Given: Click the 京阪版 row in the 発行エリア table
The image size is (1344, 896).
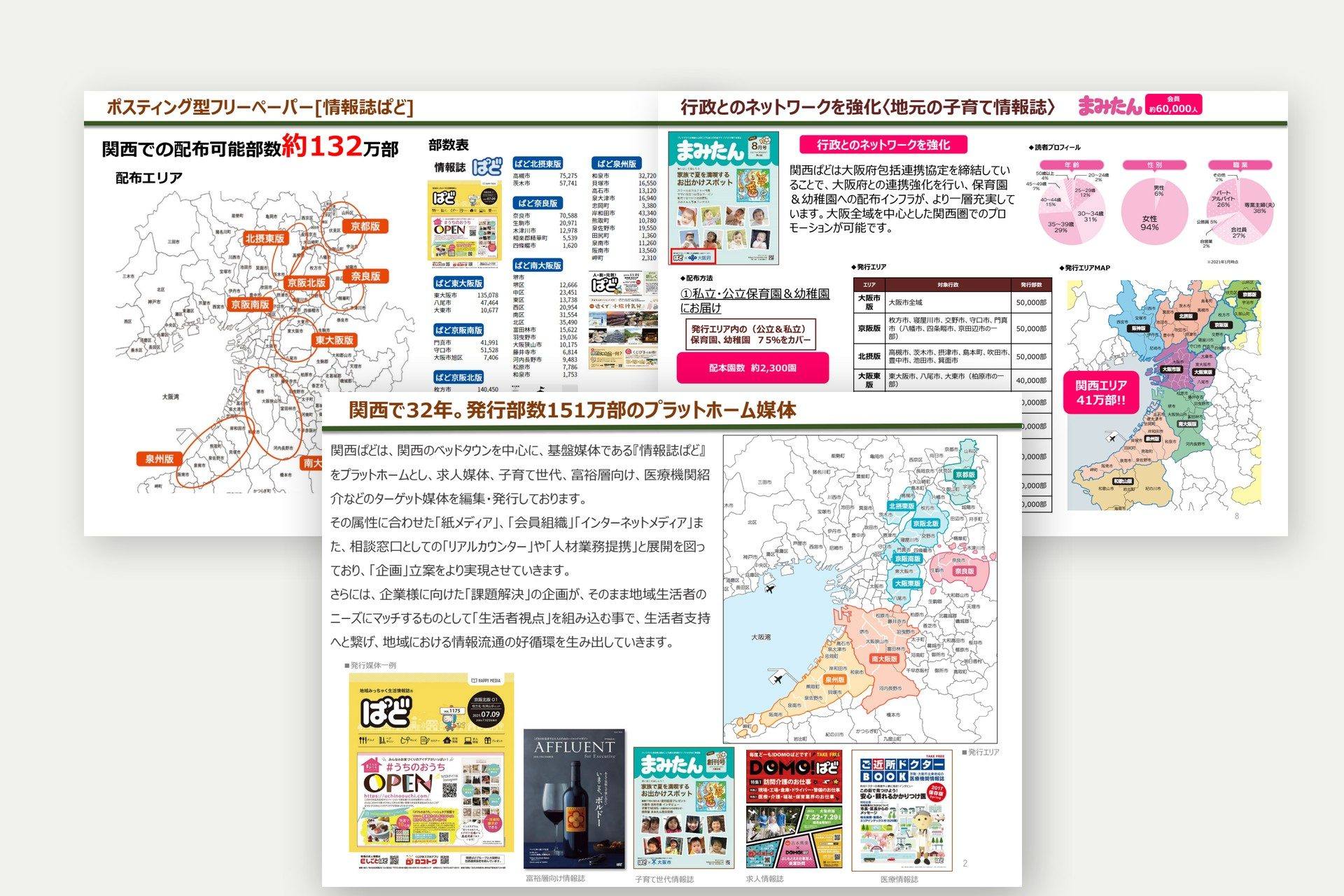Looking at the screenshot, I should [x=953, y=328].
